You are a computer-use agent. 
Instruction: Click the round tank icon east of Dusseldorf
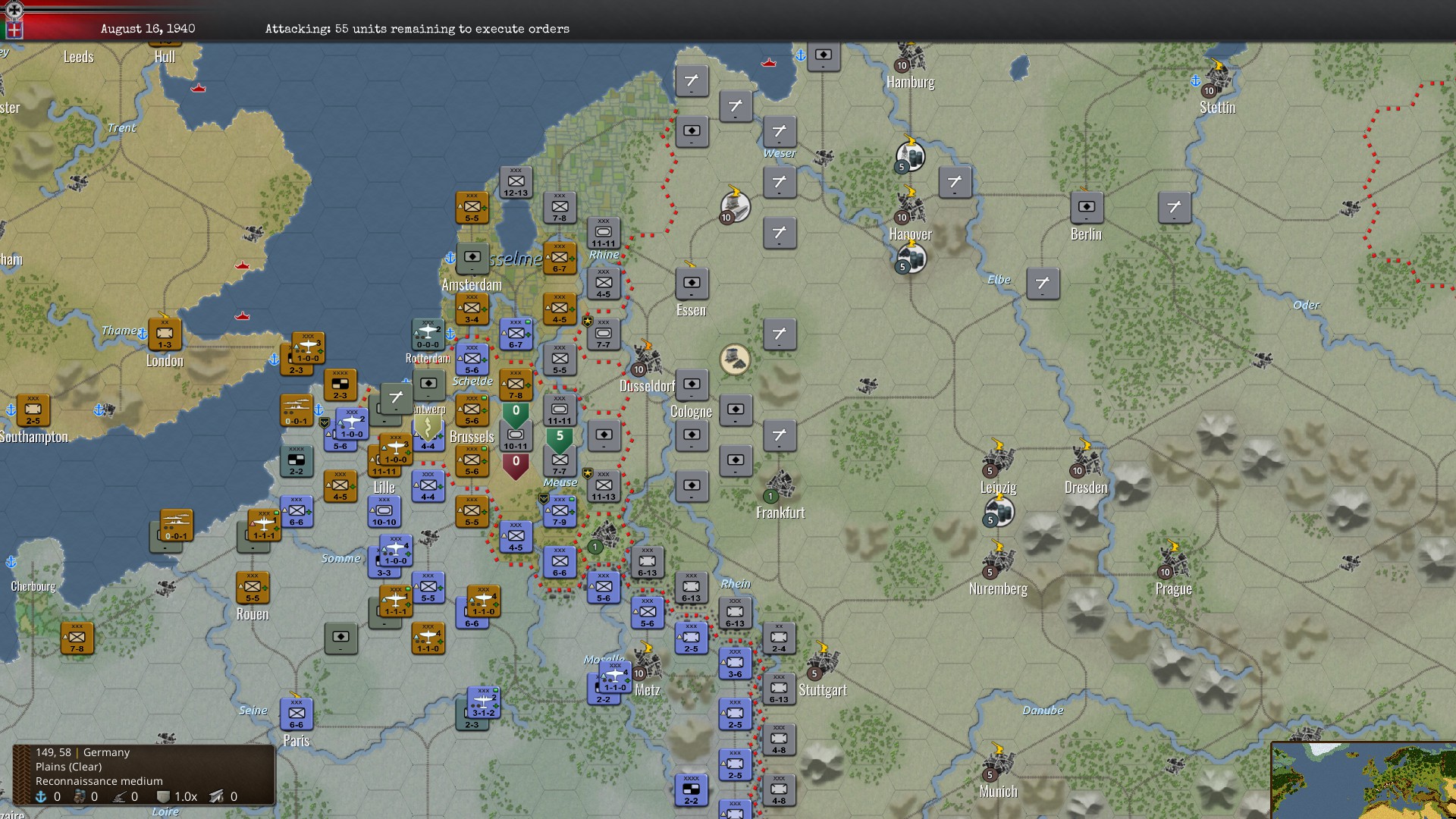[x=735, y=359]
